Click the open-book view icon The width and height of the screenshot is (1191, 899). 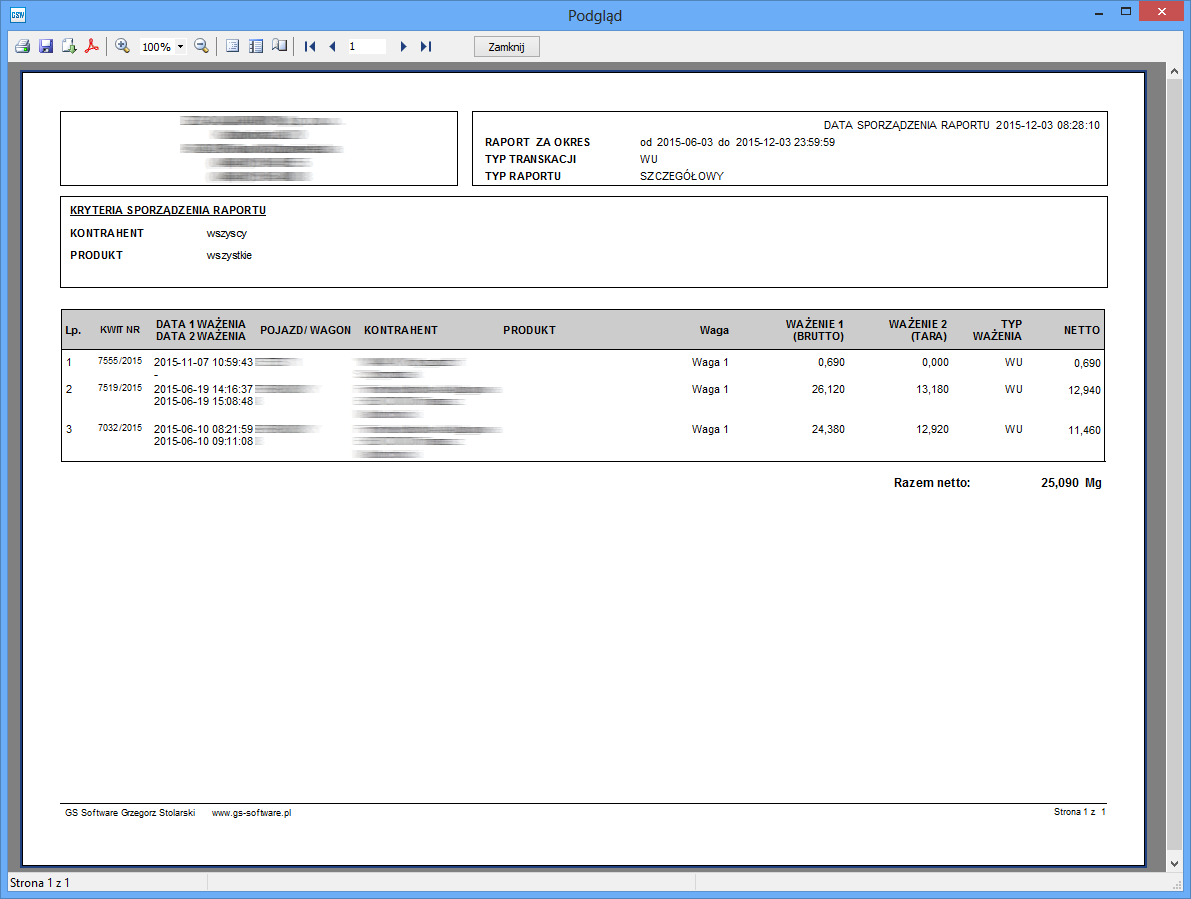[279, 46]
